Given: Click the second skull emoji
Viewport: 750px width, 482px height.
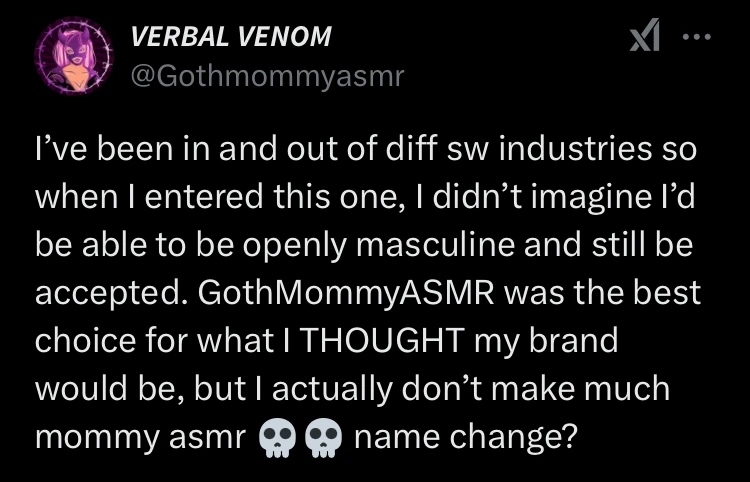Looking at the screenshot, I should pyautogui.click(x=321, y=439).
